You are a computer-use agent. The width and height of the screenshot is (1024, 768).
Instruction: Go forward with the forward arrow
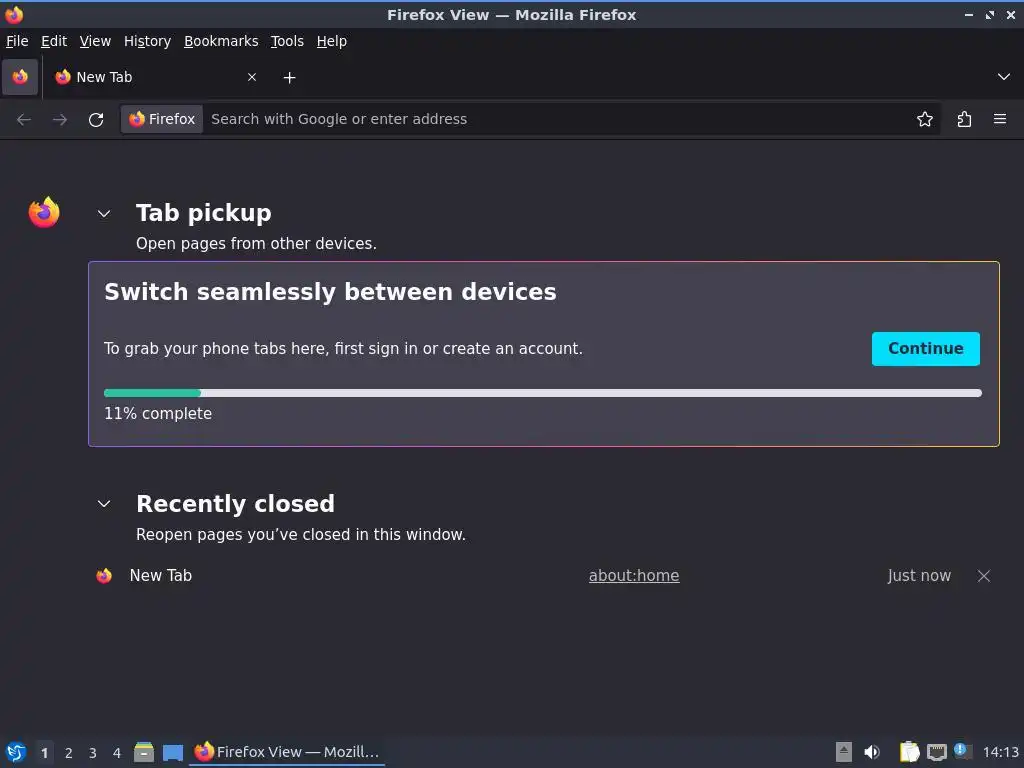(60, 120)
